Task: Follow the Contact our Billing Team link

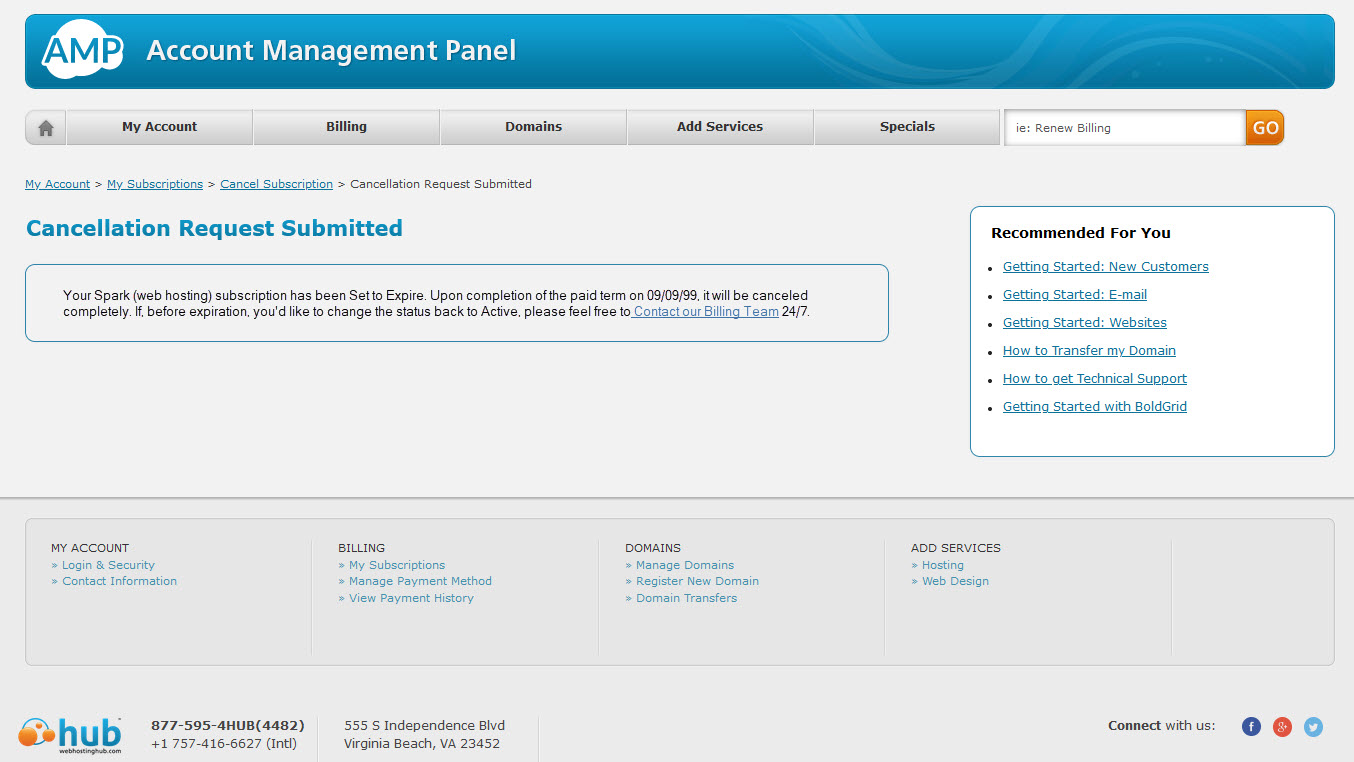Action: pyautogui.click(x=706, y=311)
